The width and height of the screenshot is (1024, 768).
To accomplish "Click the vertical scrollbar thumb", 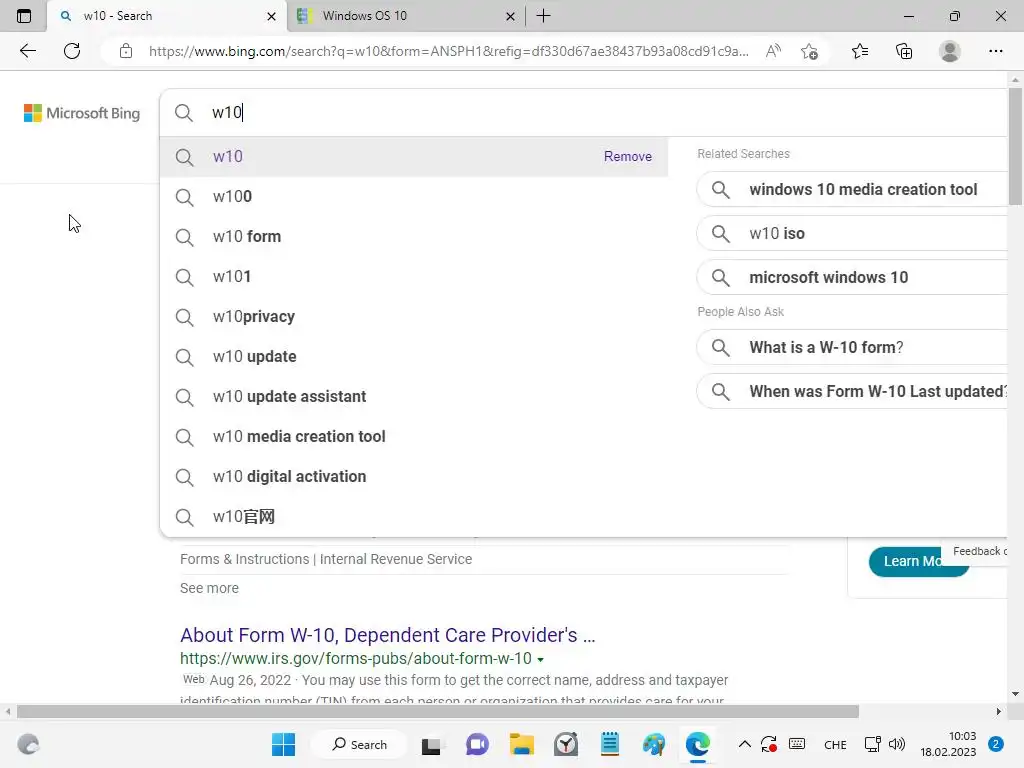I will (x=1014, y=145).
